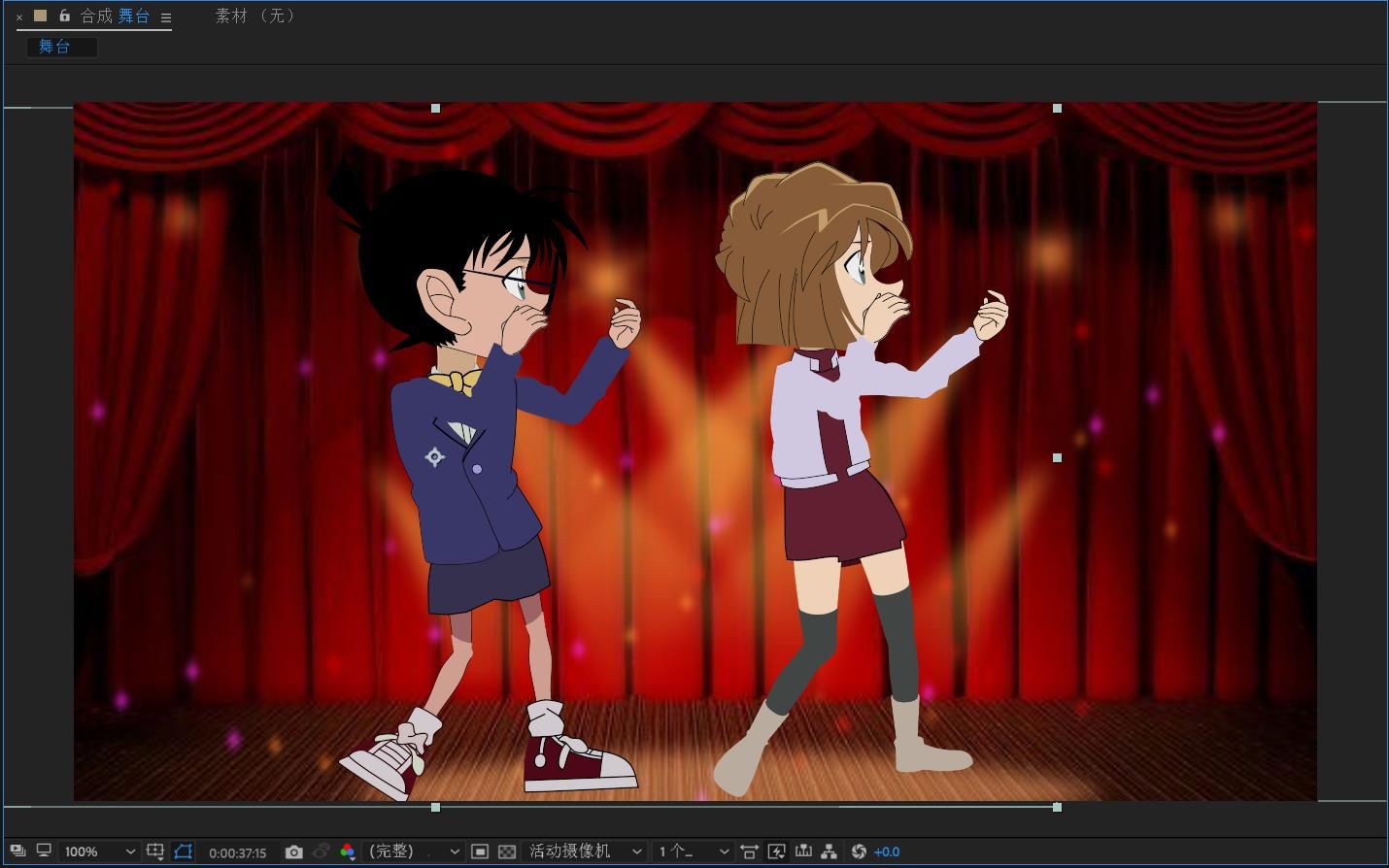Click the 舞台 breadcrumb button
The height and width of the screenshot is (868, 1389).
(61, 47)
